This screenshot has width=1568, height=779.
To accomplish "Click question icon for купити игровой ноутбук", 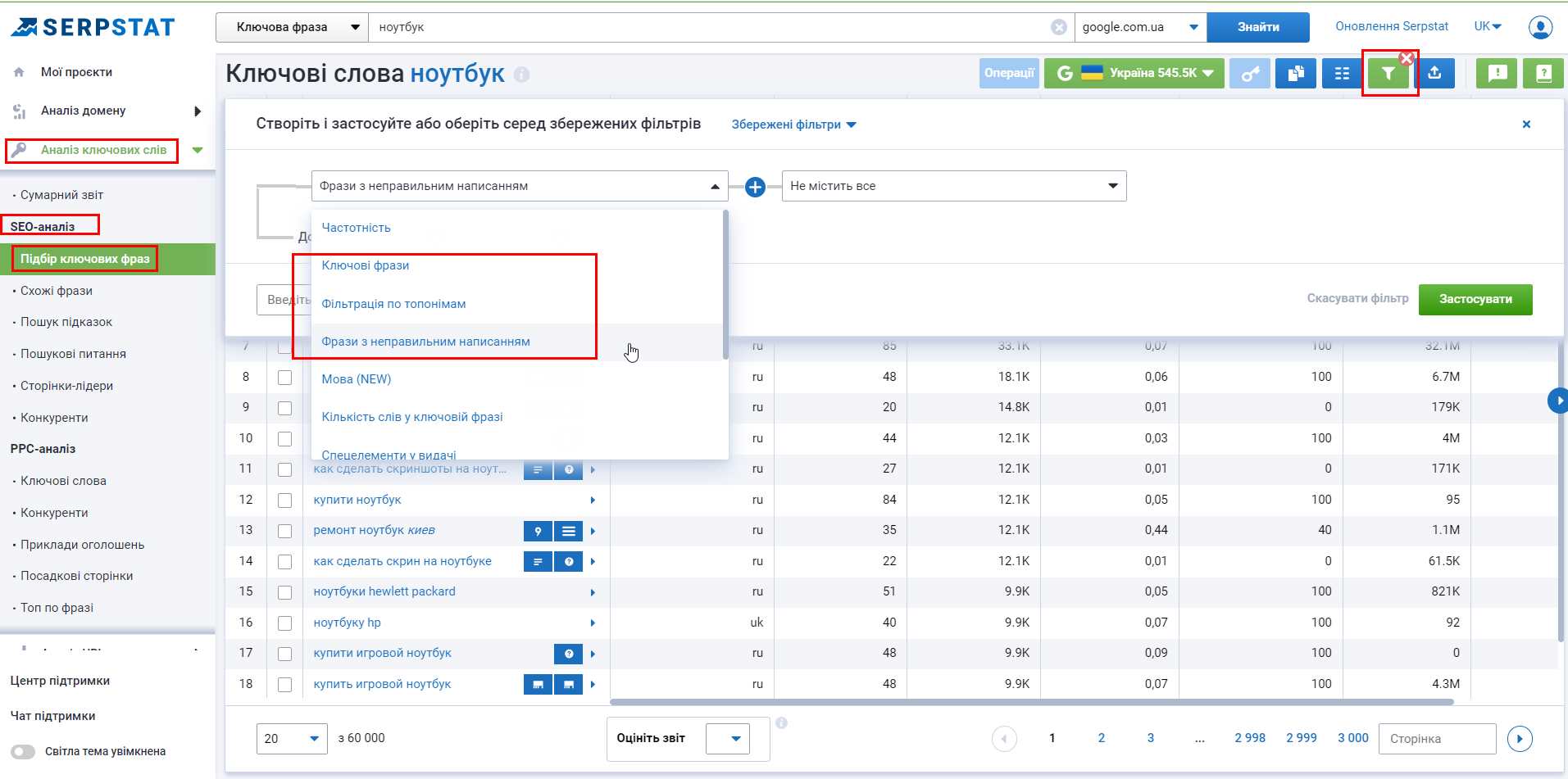I will 569,654.
